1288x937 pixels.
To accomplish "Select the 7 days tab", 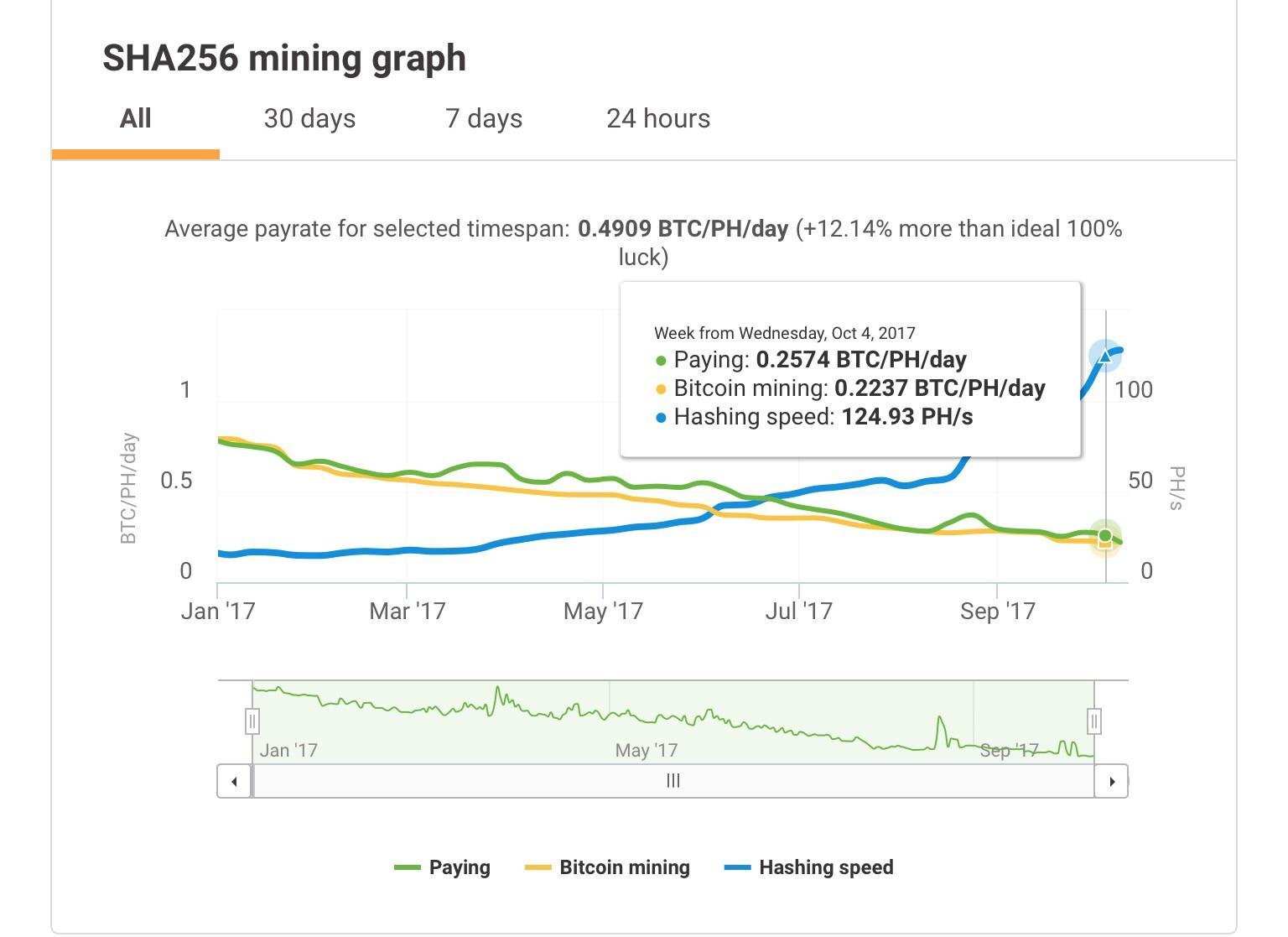I will coord(484,118).
